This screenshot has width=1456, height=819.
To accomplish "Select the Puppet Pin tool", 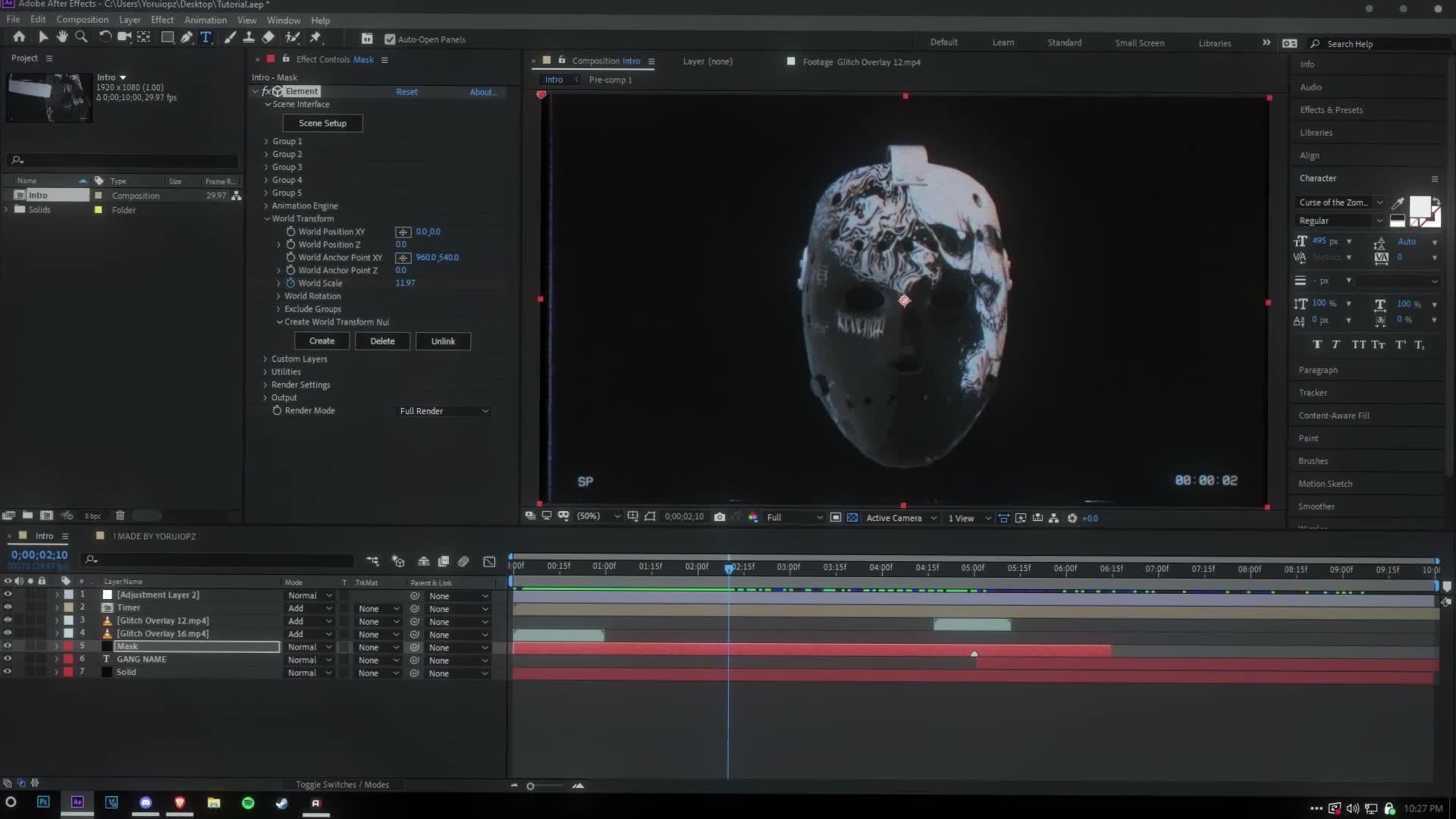I will [x=316, y=37].
